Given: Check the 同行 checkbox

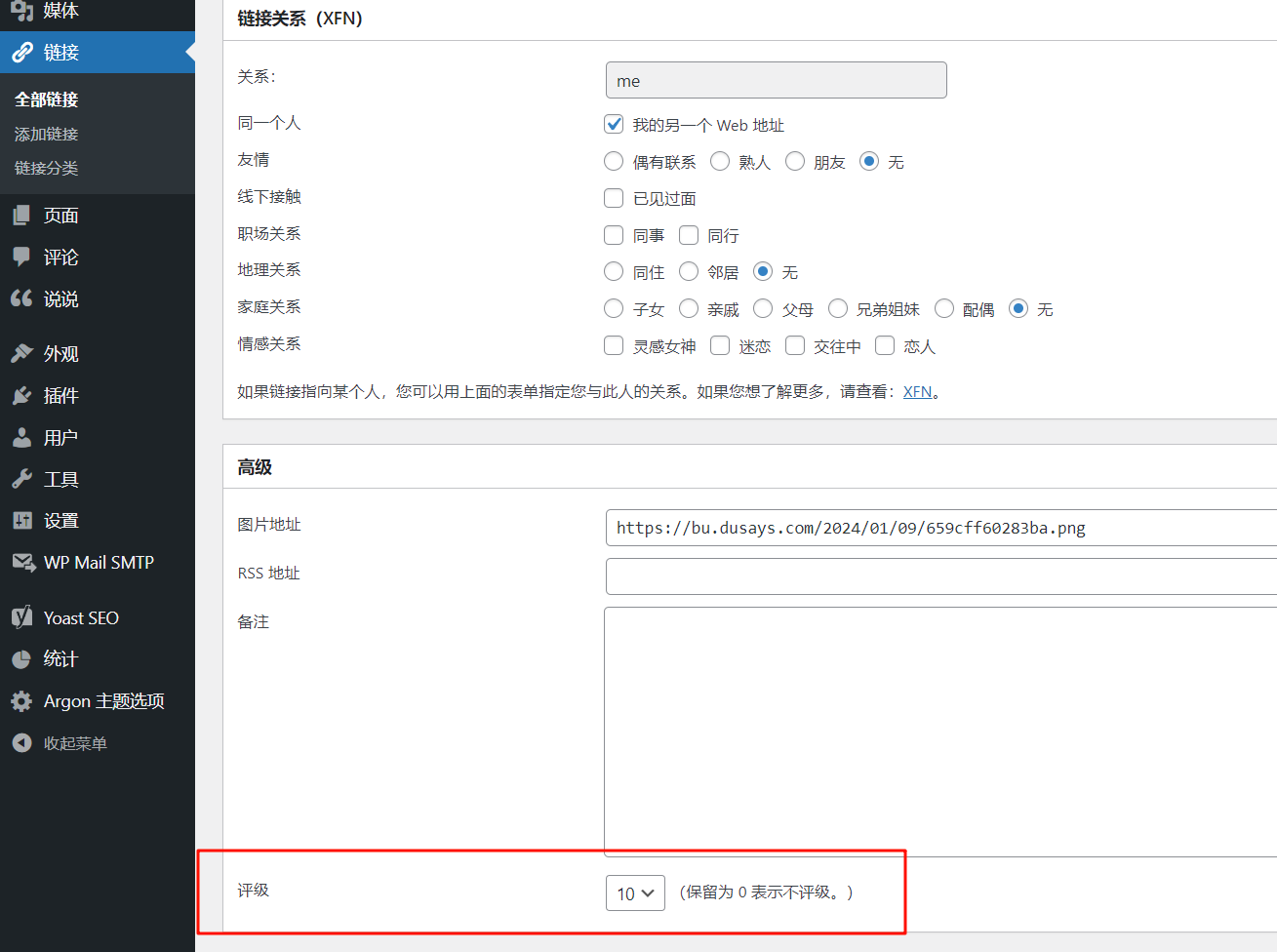Looking at the screenshot, I should (x=689, y=235).
